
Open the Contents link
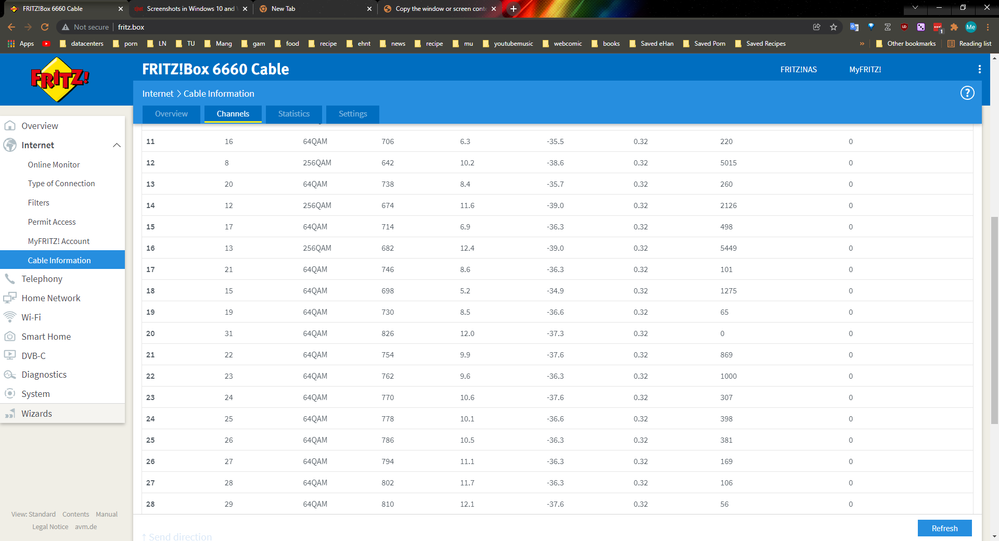76,514
